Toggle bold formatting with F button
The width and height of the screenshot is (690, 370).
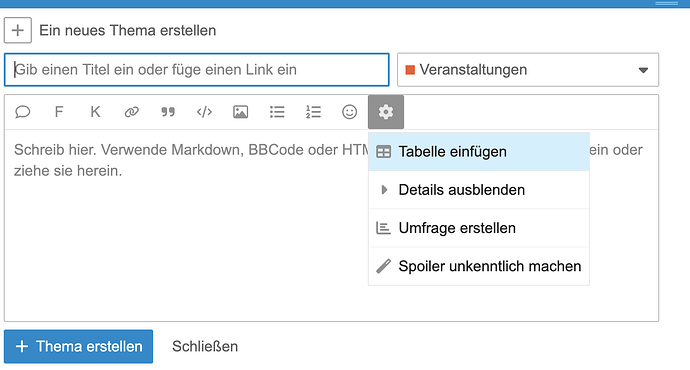(x=59, y=112)
